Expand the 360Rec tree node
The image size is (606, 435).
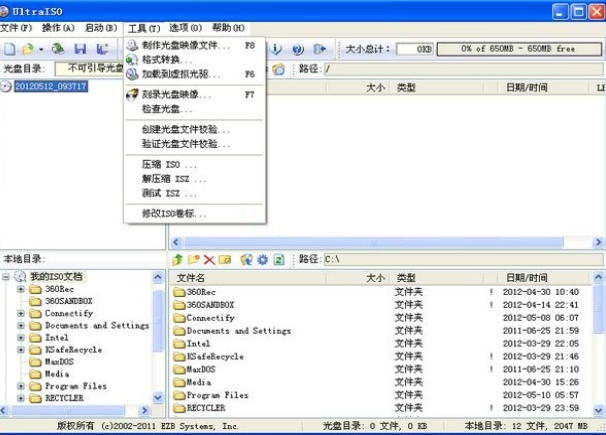(x=21, y=289)
